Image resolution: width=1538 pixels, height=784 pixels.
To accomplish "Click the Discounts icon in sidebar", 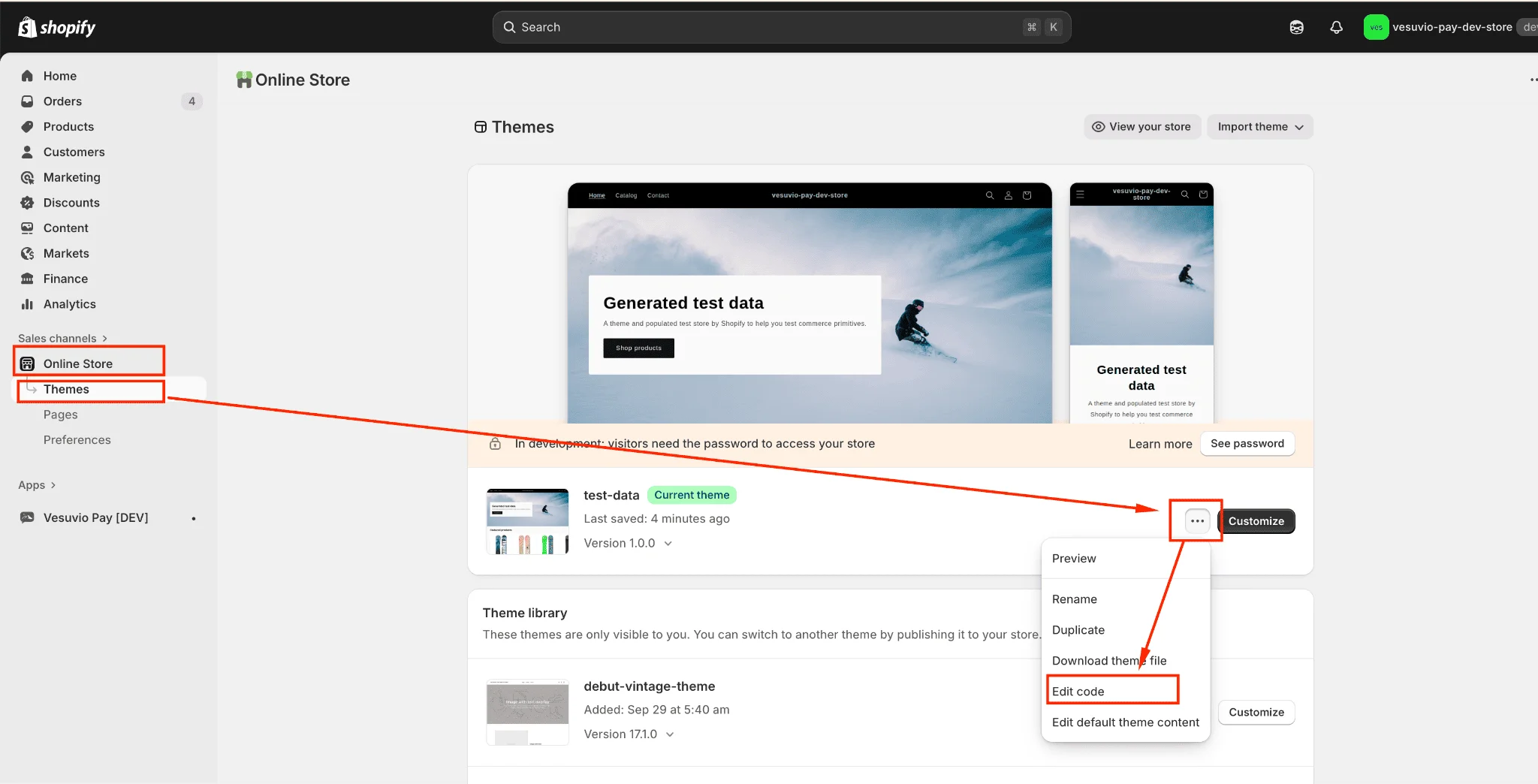I will coord(28,203).
